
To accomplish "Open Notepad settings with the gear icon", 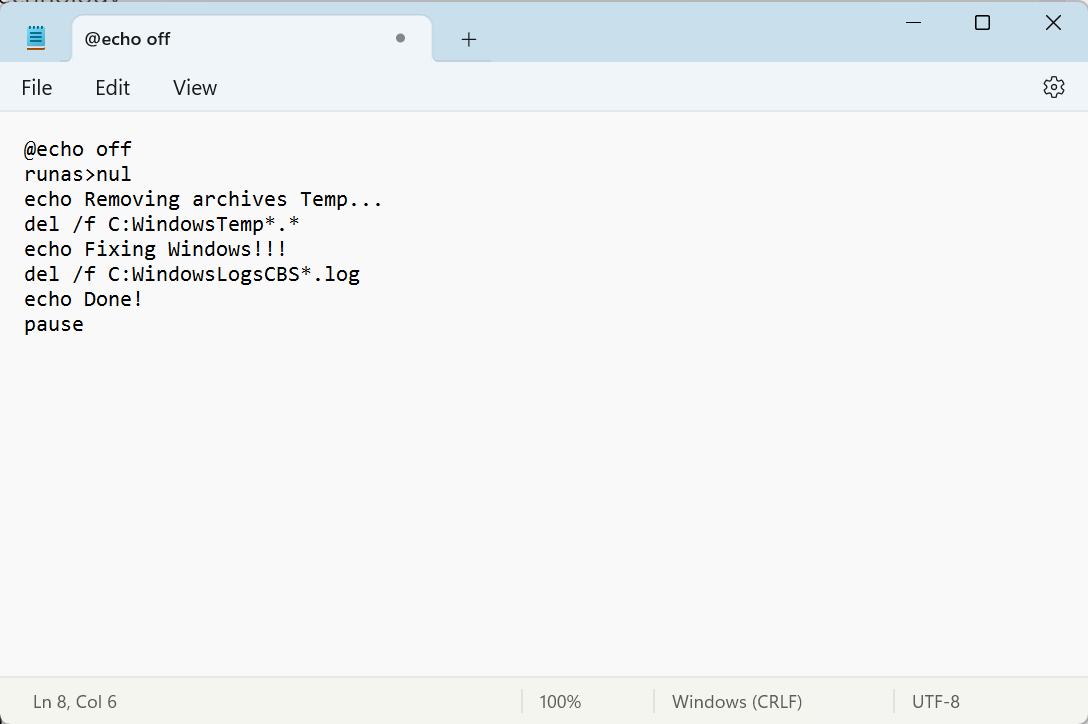I will 1053,88.
